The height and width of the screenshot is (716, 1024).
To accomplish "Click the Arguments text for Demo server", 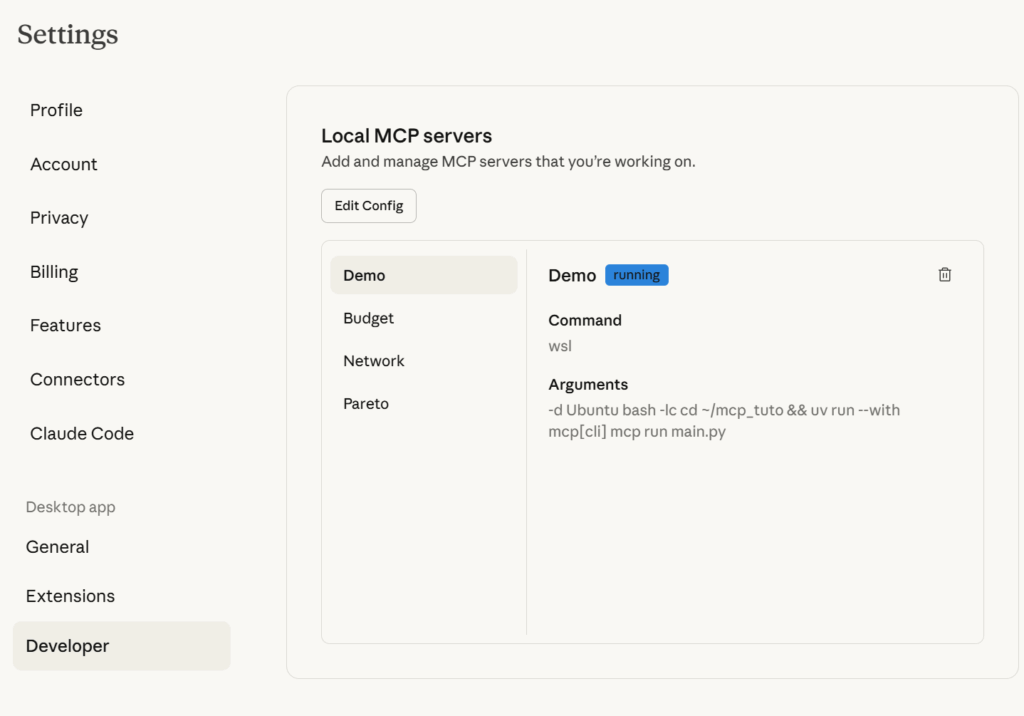I will [x=724, y=421].
